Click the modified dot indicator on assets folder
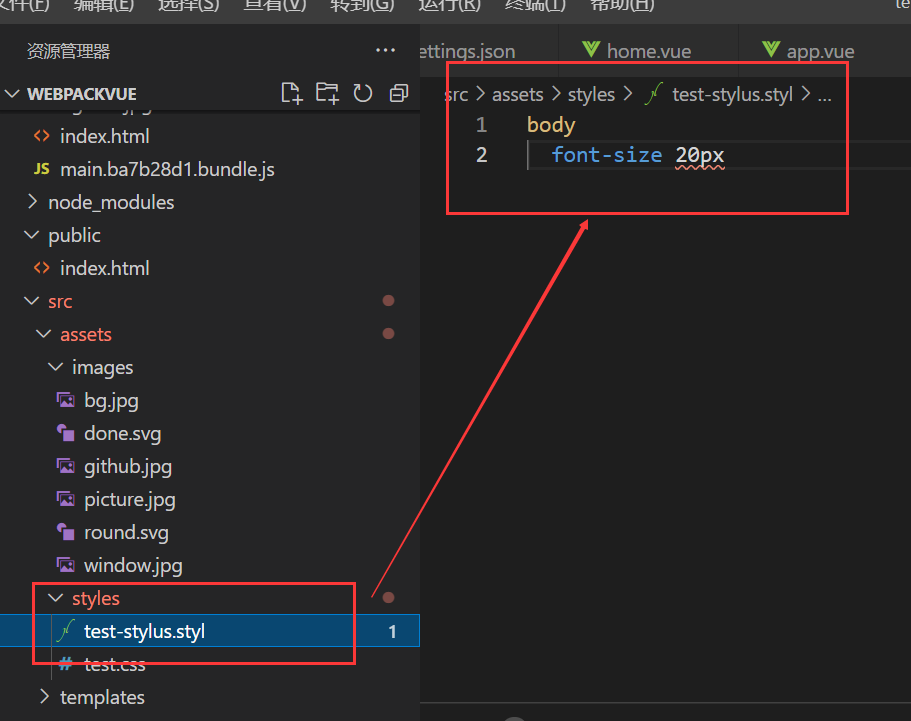This screenshot has width=911, height=721. [x=389, y=333]
